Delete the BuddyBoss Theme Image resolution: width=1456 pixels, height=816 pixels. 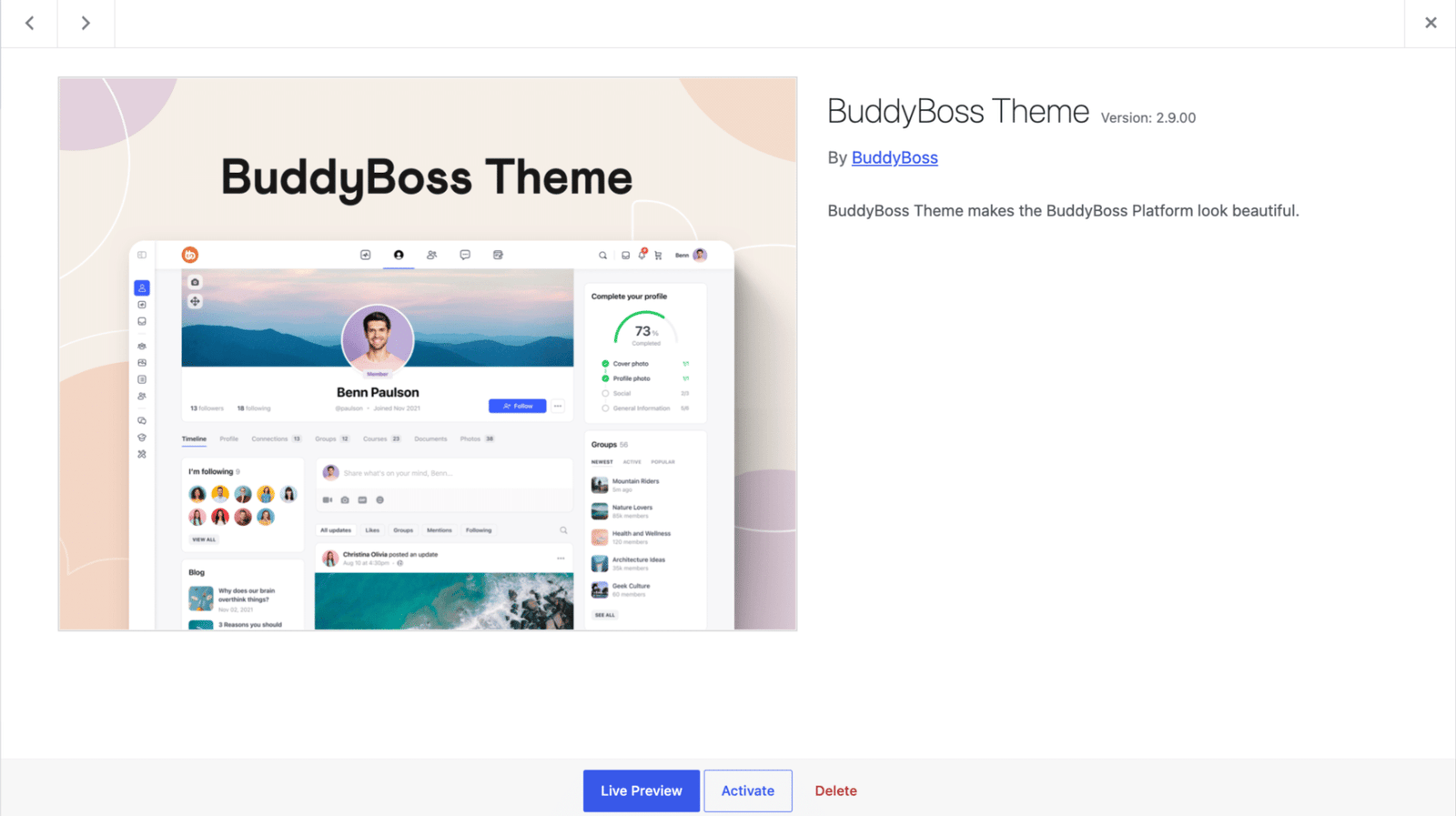click(x=835, y=791)
